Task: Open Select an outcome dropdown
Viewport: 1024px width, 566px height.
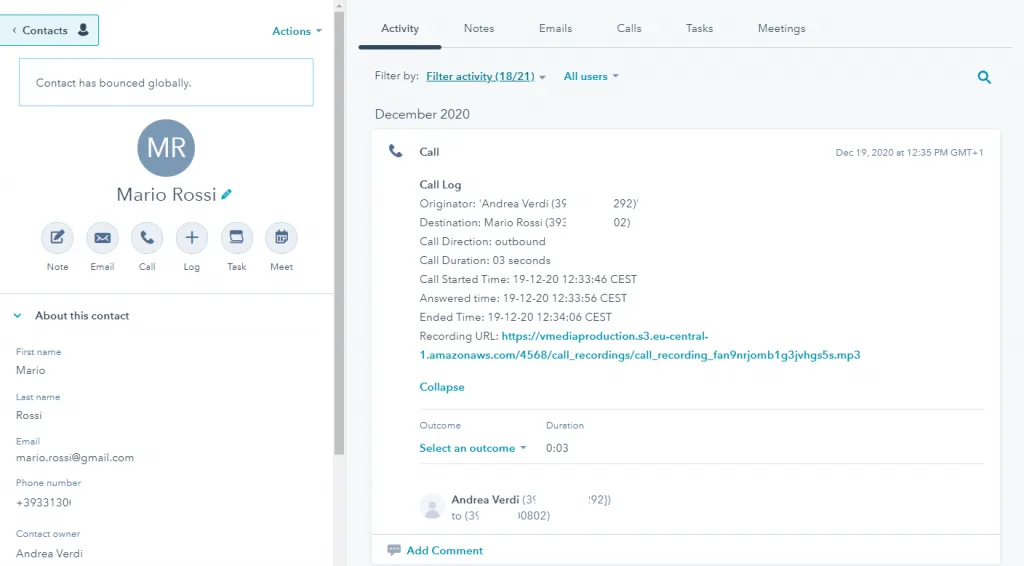Action: [472, 448]
